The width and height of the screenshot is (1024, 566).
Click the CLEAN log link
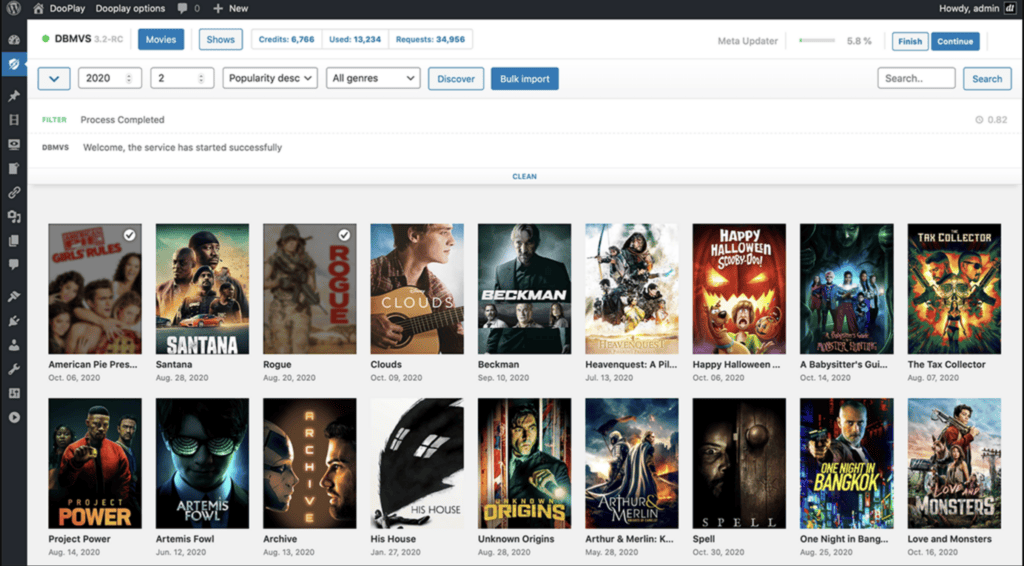(x=524, y=176)
